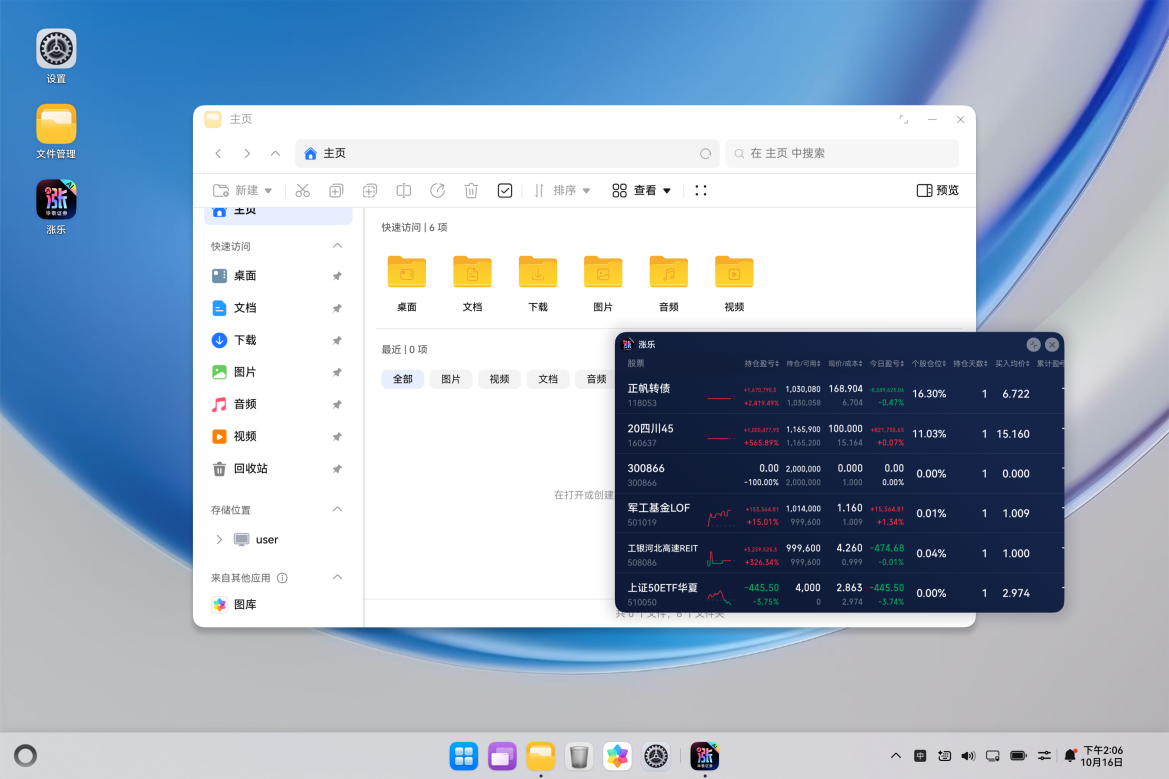Collapse the 来自其他应用 sidebar section
1169x779 pixels.
click(338, 578)
